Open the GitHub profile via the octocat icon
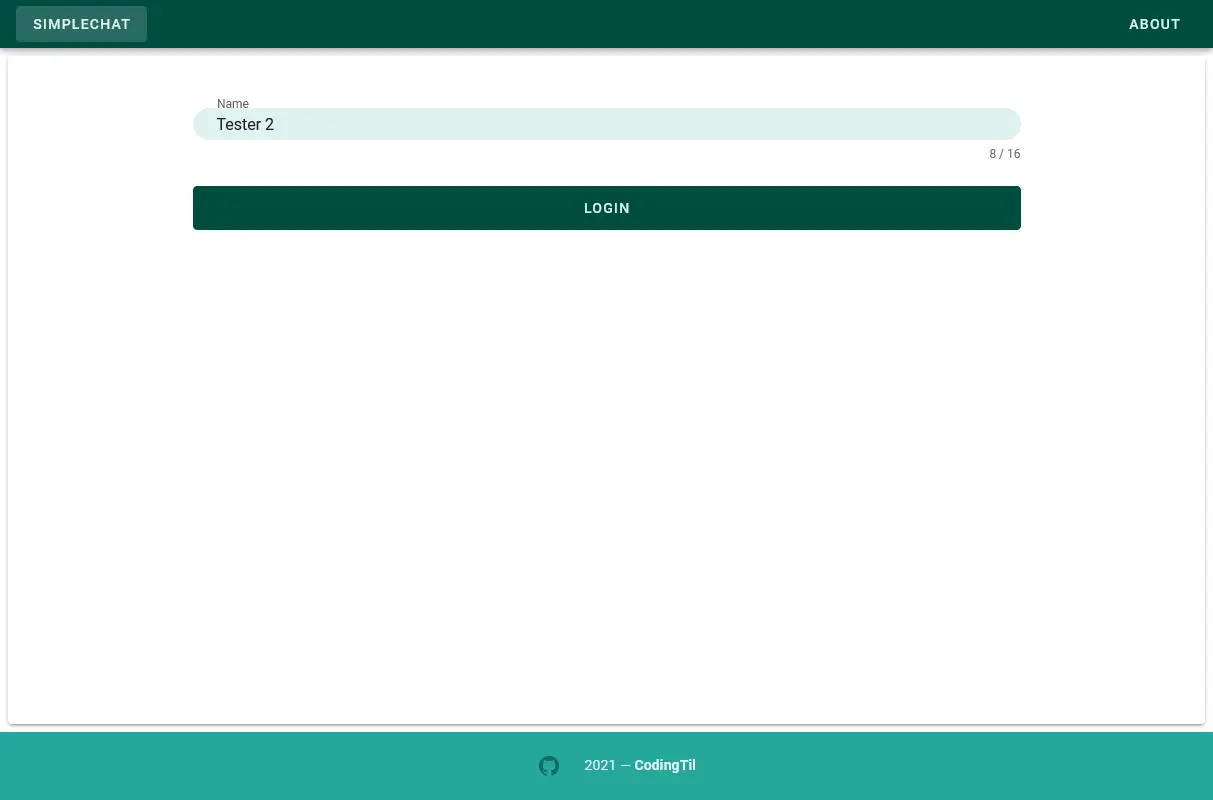Viewport: 1213px width, 800px height. [x=549, y=765]
